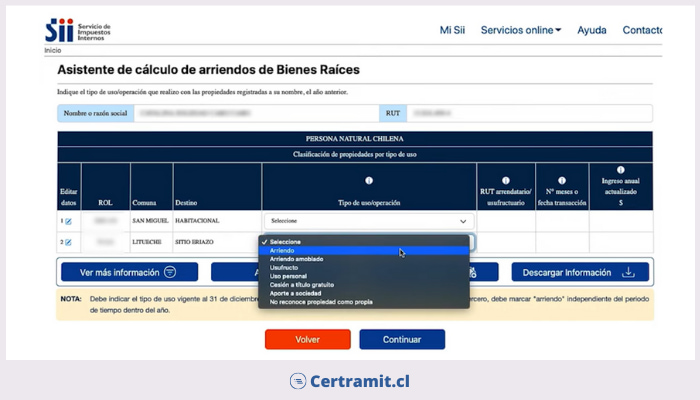Viewport: 700px width, 400px height.
Task: Show info for RUT arrendatario/usufructuario column
Action: click(505, 180)
